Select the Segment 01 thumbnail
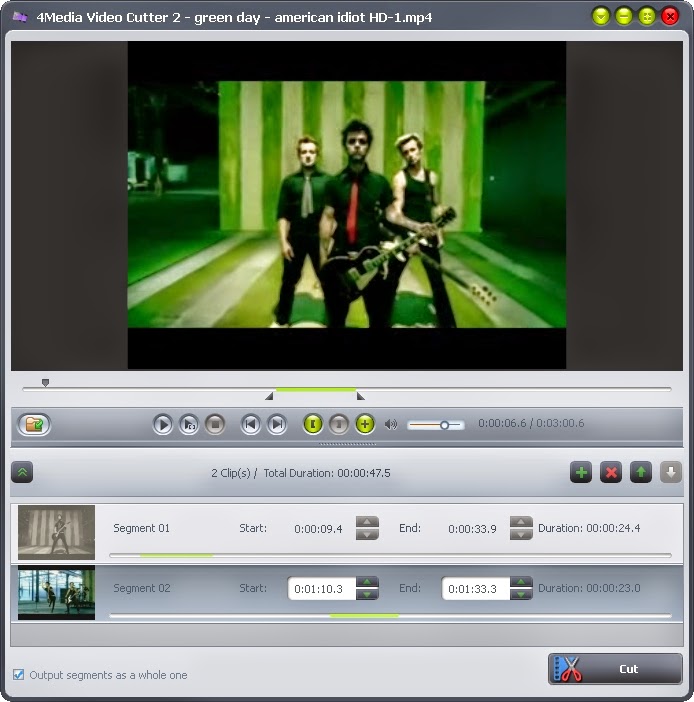This screenshot has height=702, width=694. click(x=56, y=531)
